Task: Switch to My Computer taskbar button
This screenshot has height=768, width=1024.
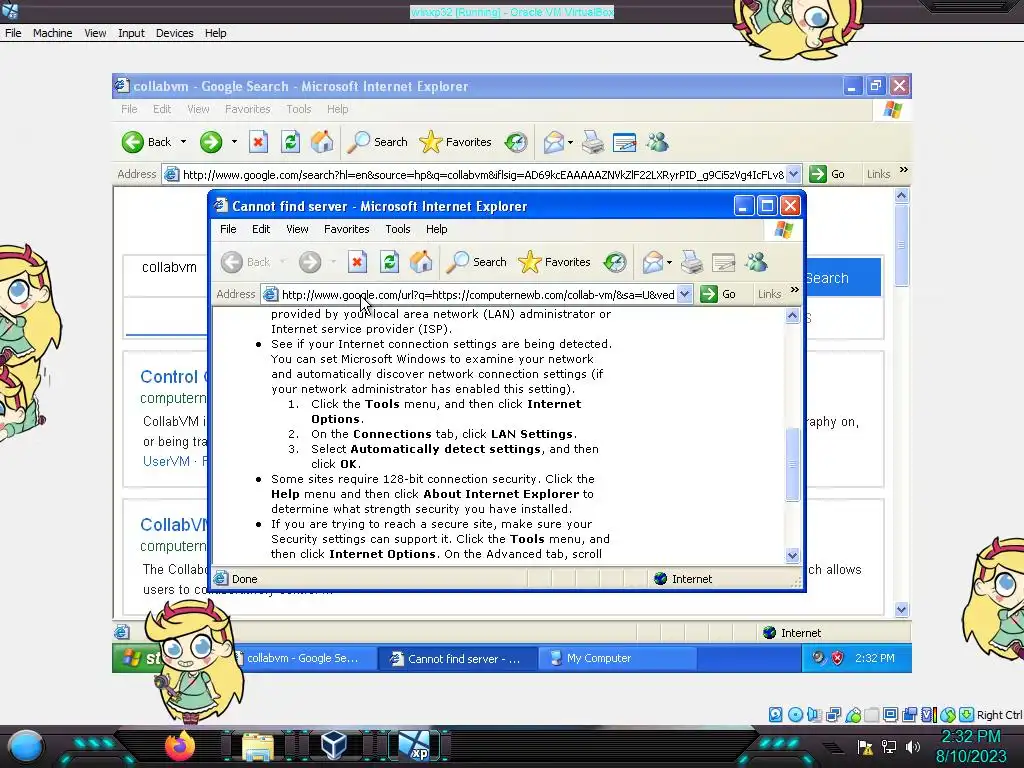Action: click(617, 658)
